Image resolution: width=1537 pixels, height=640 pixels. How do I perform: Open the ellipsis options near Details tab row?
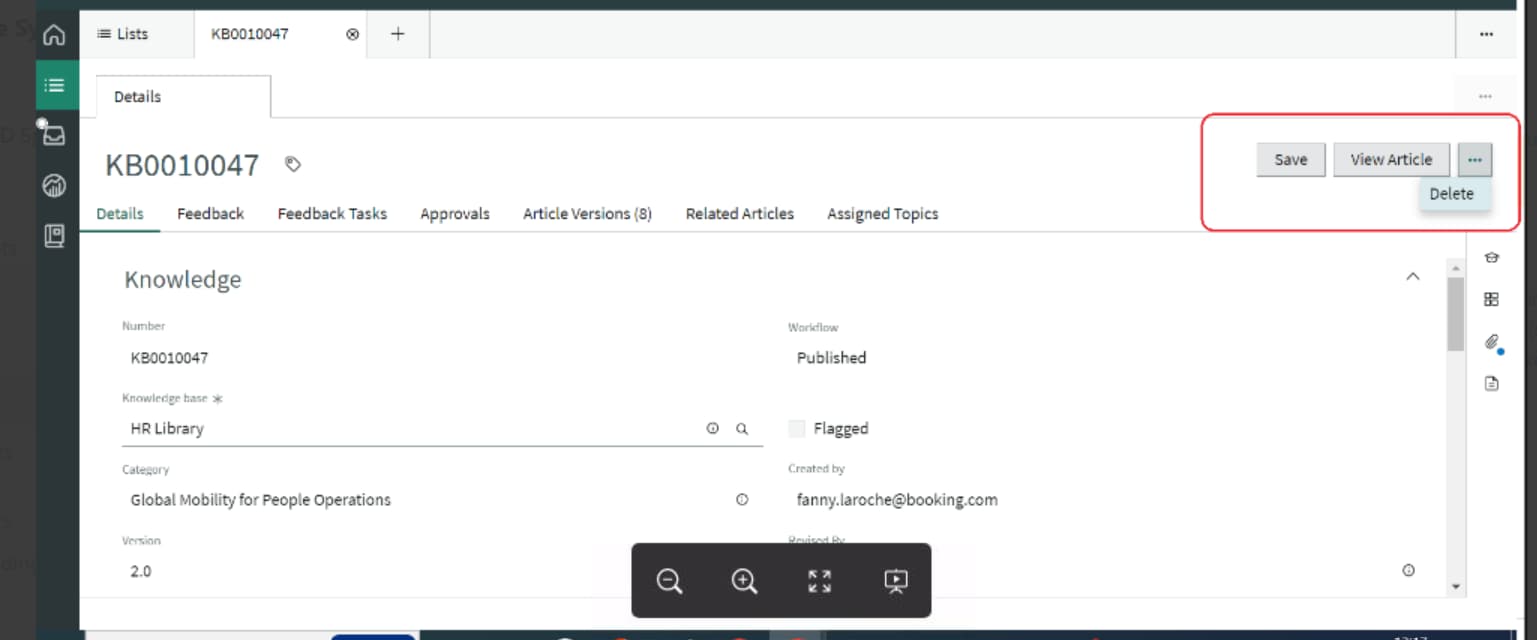(1484, 95)
